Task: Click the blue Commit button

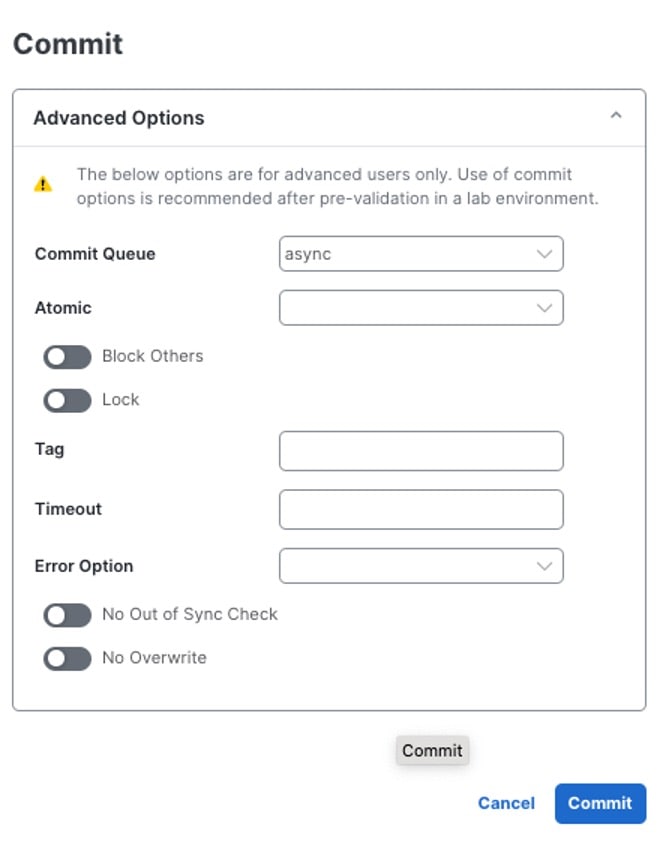Action: pos(600,803)
